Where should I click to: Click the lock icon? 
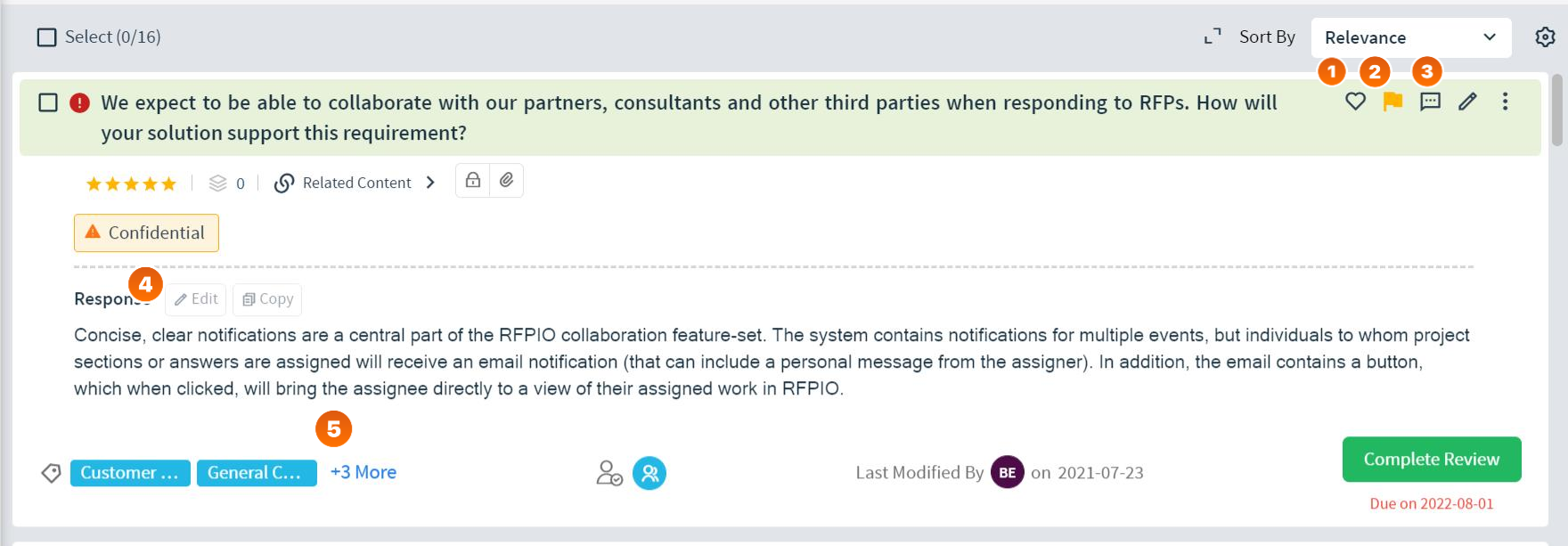[x=473, y=180]
